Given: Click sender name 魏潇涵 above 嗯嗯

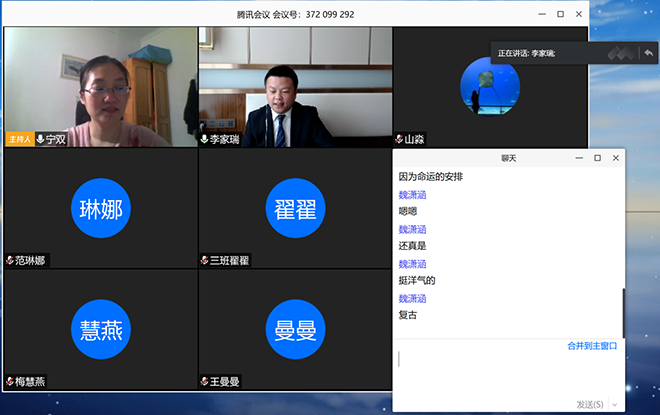Looking at the screenshot, I should [412, 195].
